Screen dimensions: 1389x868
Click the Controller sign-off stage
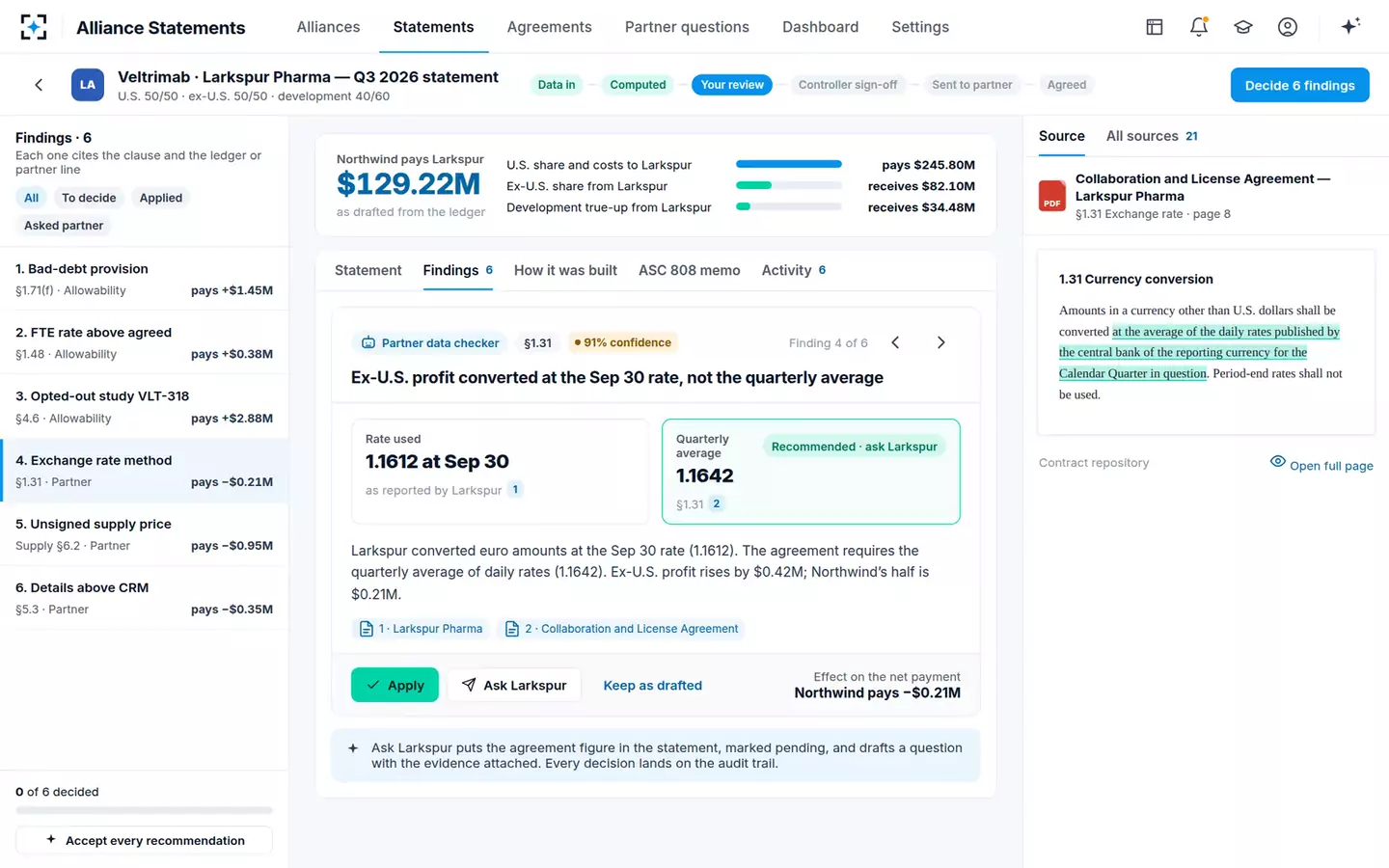pos(848,85)
